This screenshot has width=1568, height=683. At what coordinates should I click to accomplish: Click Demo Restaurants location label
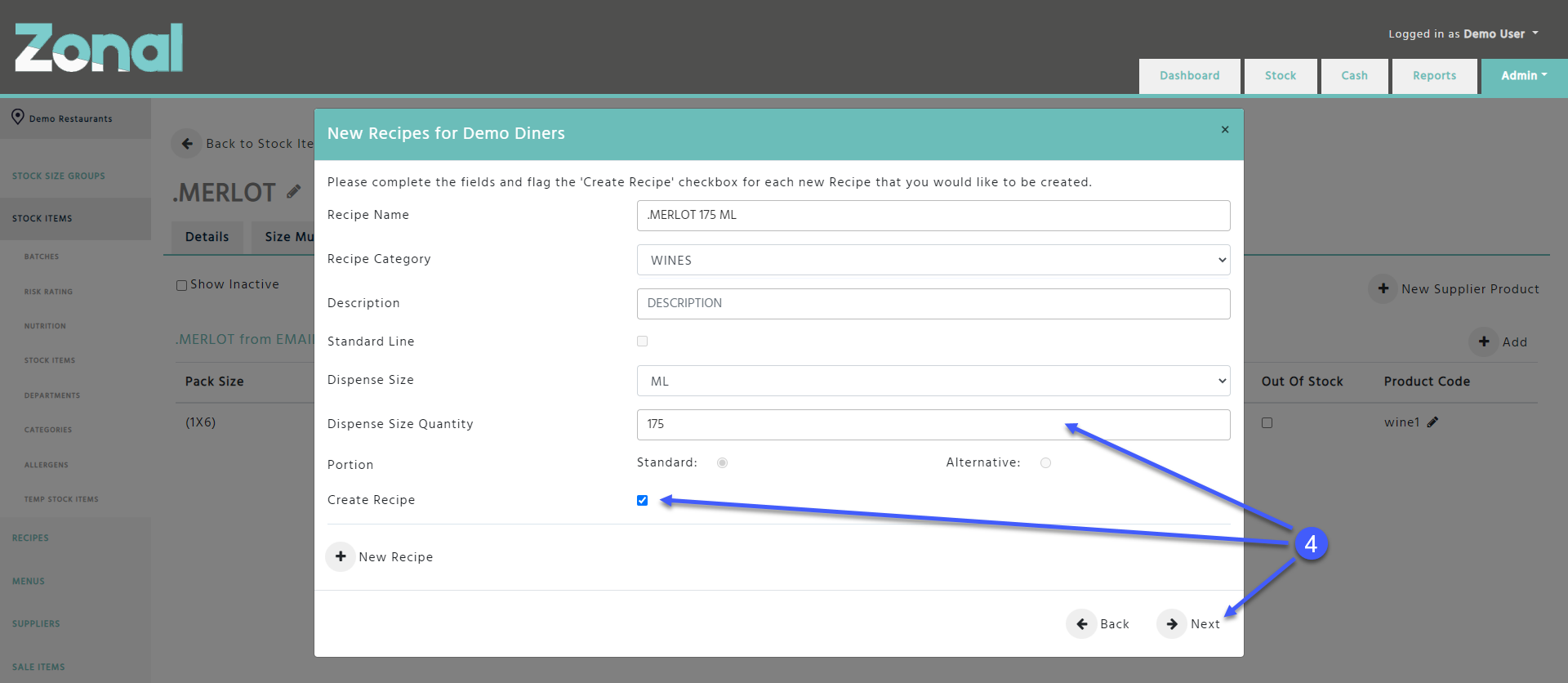click(71, 118)
